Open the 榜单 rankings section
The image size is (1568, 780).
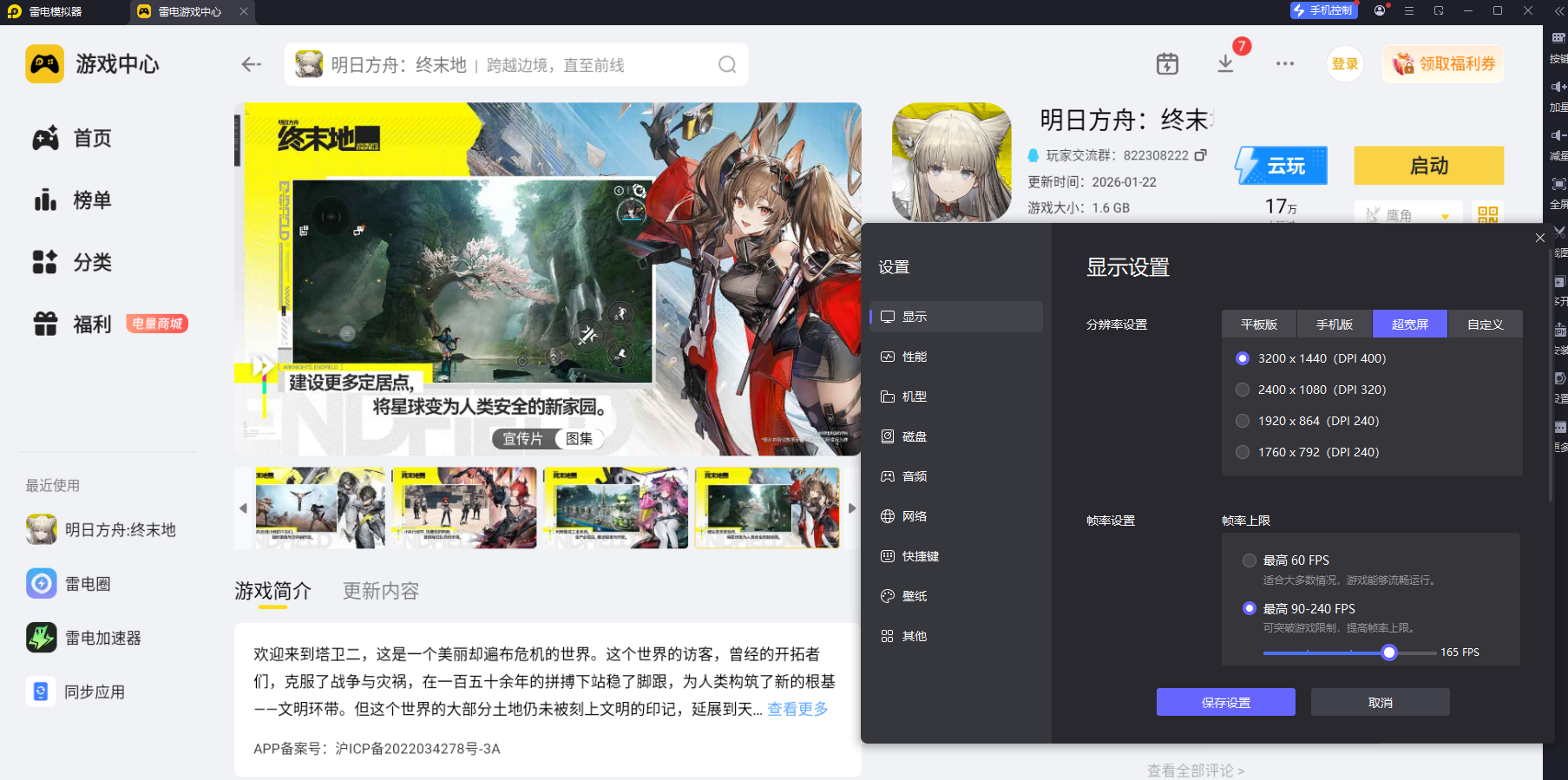(x=72, y=200)
